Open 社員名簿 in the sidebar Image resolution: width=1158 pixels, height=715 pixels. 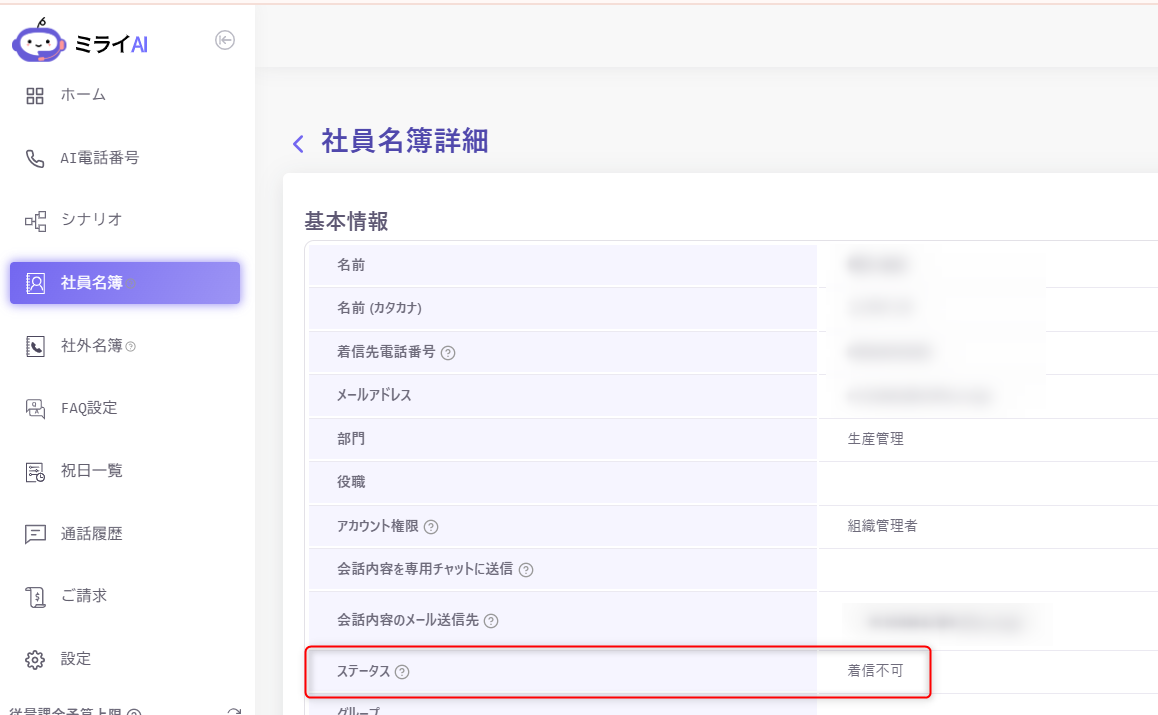pyautogui.click(x=92, y=283)
